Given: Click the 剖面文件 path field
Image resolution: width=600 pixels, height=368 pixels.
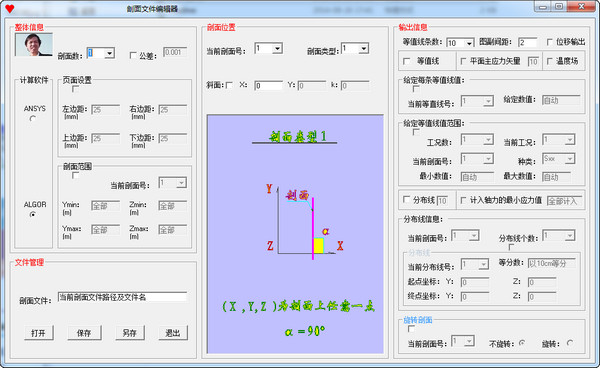Looking at the screenshot, I should [122, 297].
